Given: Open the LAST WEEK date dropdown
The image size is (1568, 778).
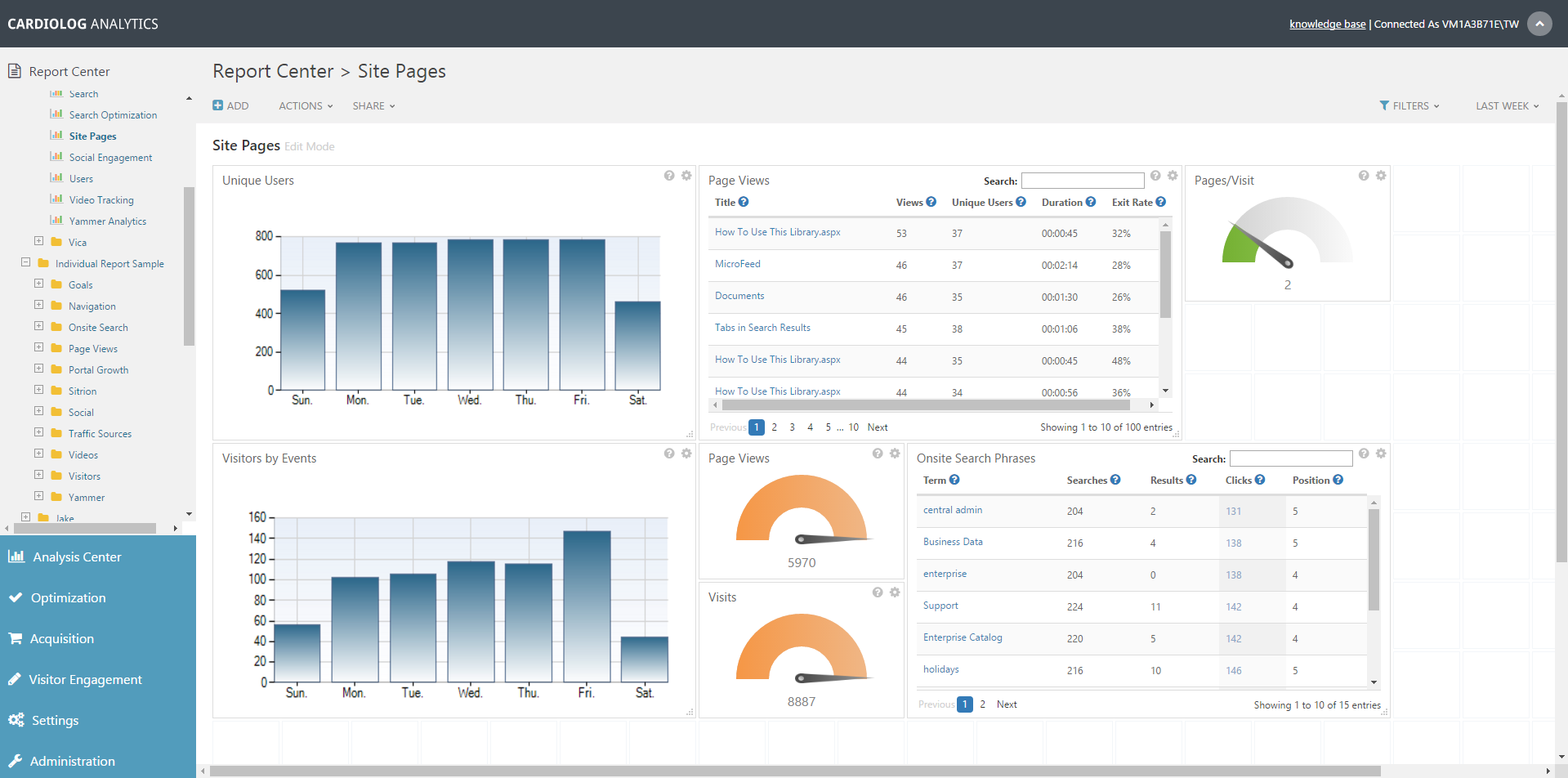Looking at the screenshot, I should [x=1508, y=105].
